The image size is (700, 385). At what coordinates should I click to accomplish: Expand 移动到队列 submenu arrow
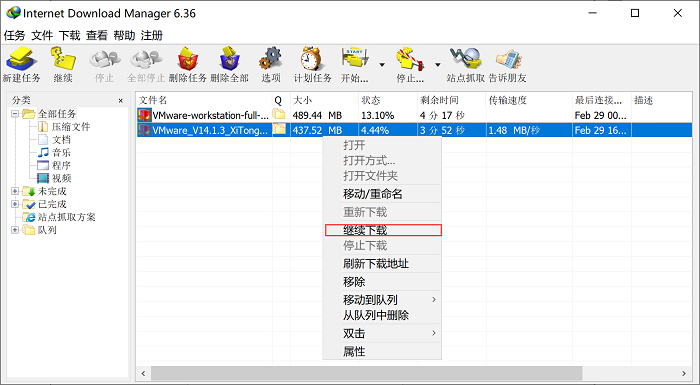434,300
